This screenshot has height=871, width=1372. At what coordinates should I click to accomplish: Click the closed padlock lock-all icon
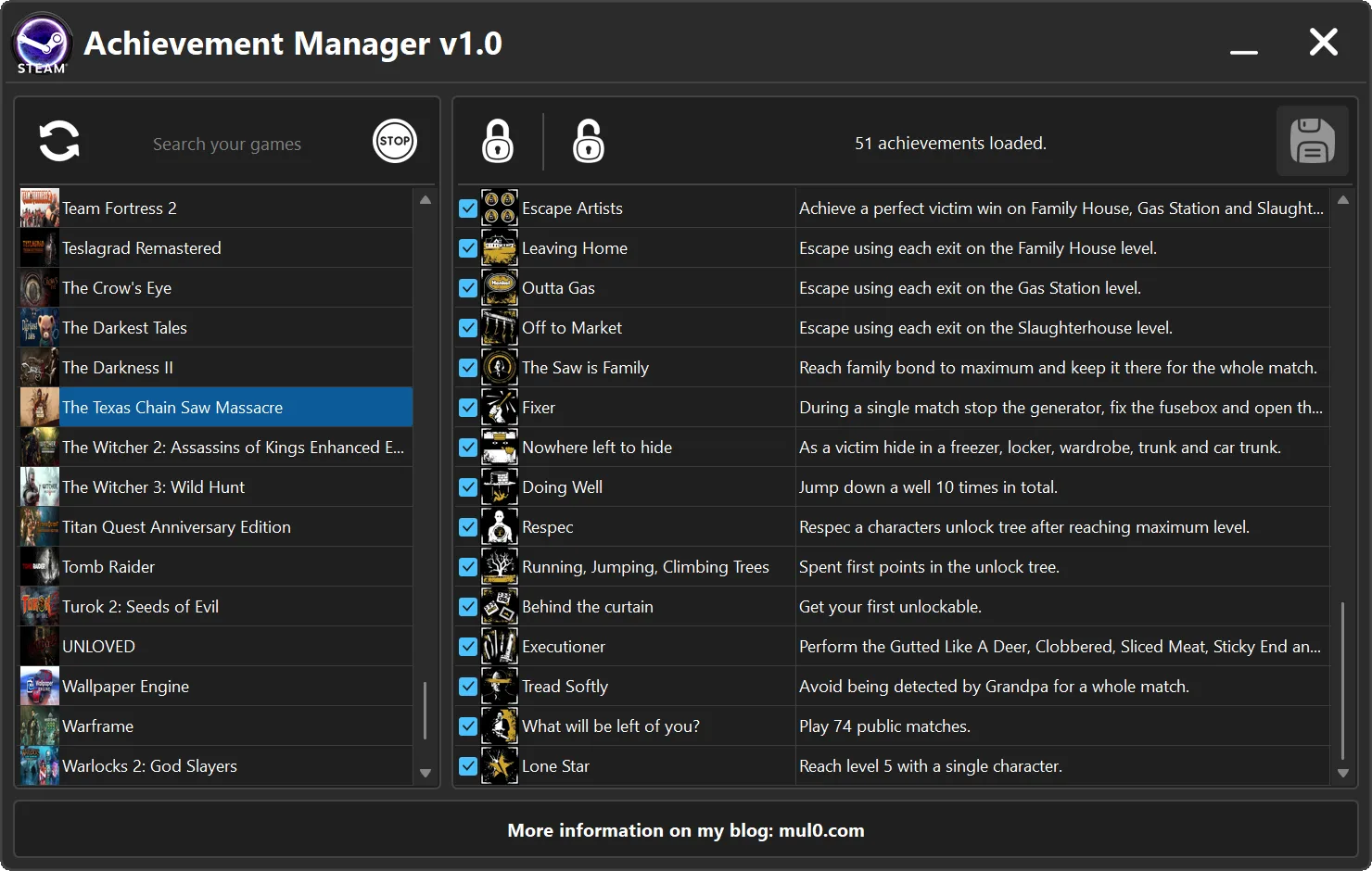click(498, 141)
